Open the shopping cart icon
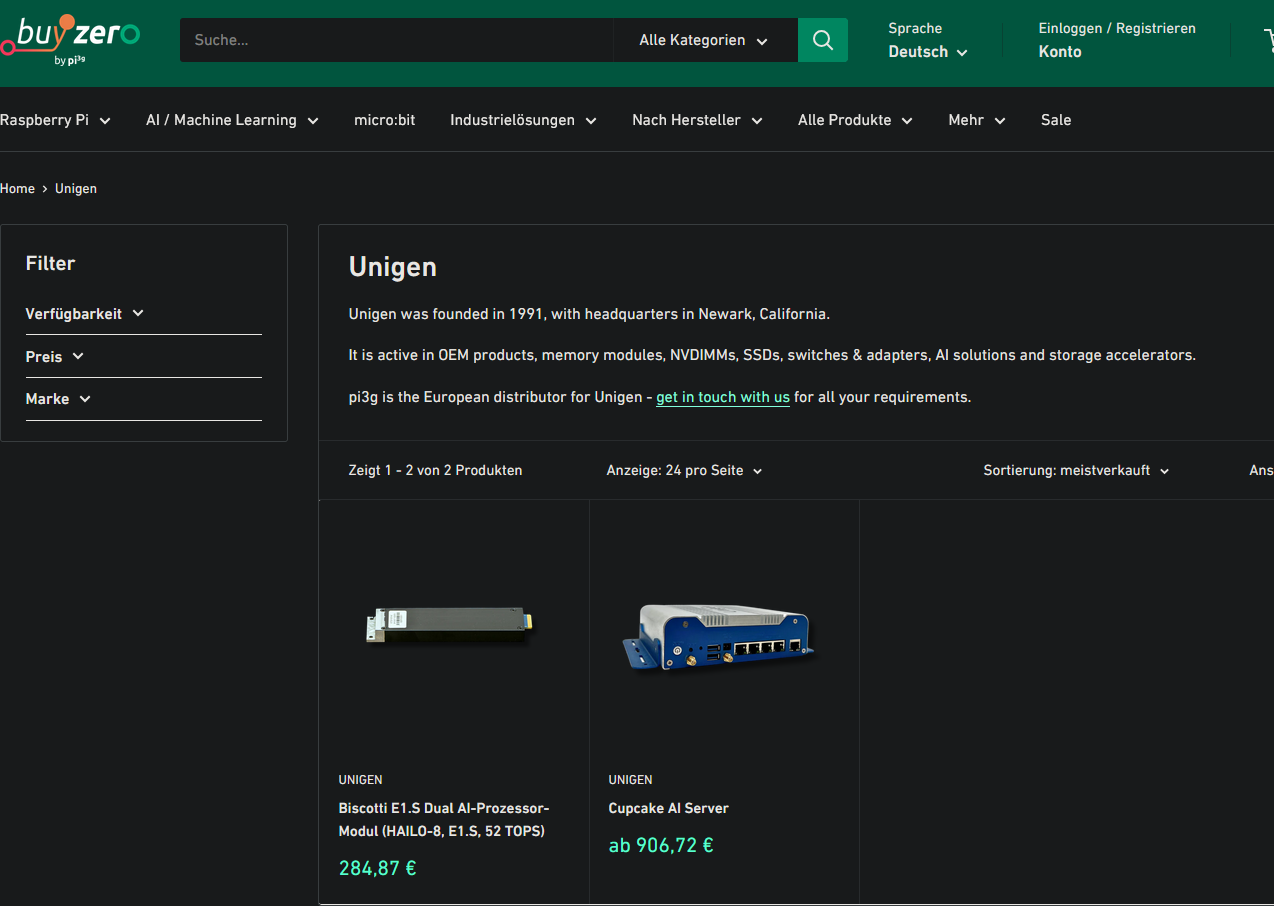Viewport: 1274px width, 906px height. [x=1268, y=40]
